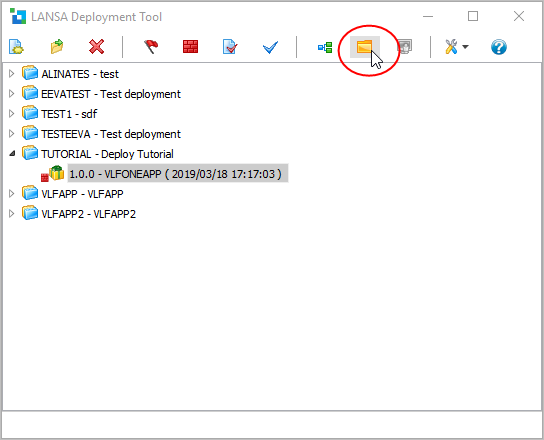Collapse the TUTORIAL - Deploy Tutorial node

[x=12, y=153]
